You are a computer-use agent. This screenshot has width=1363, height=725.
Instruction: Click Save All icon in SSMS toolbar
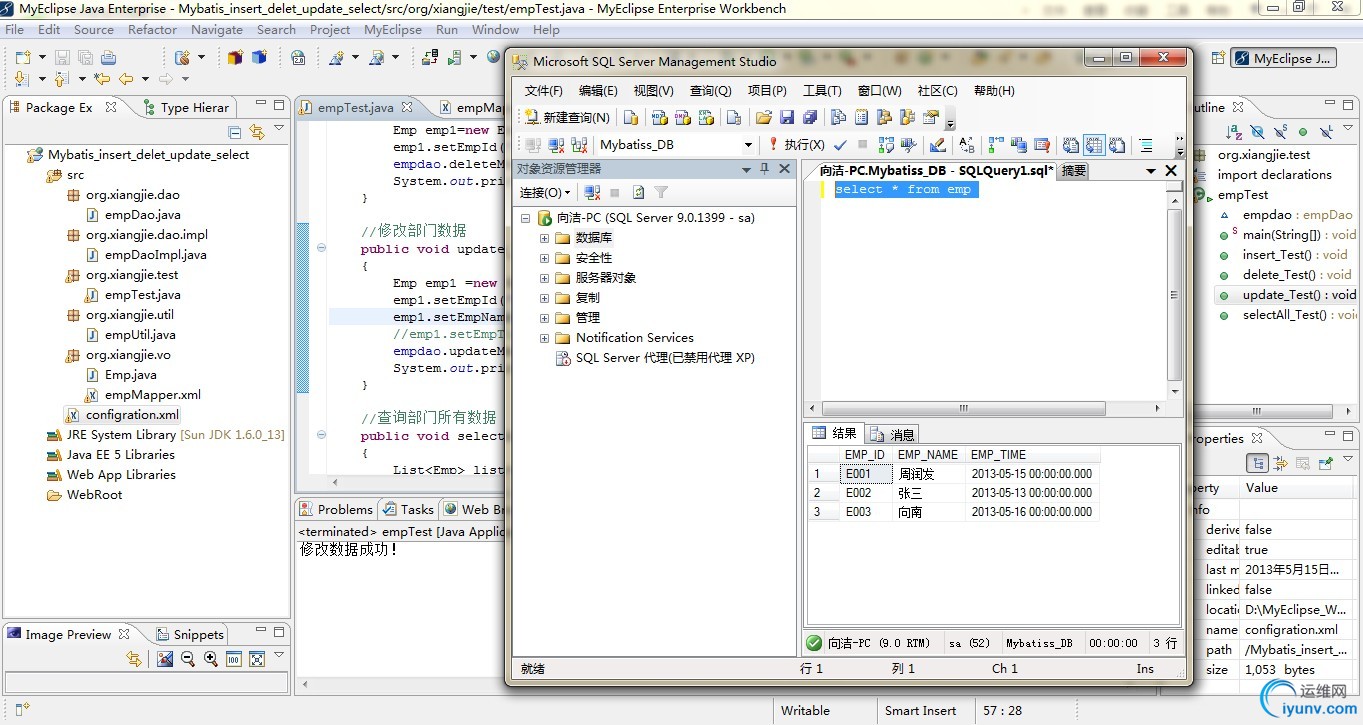click(810, 117)
